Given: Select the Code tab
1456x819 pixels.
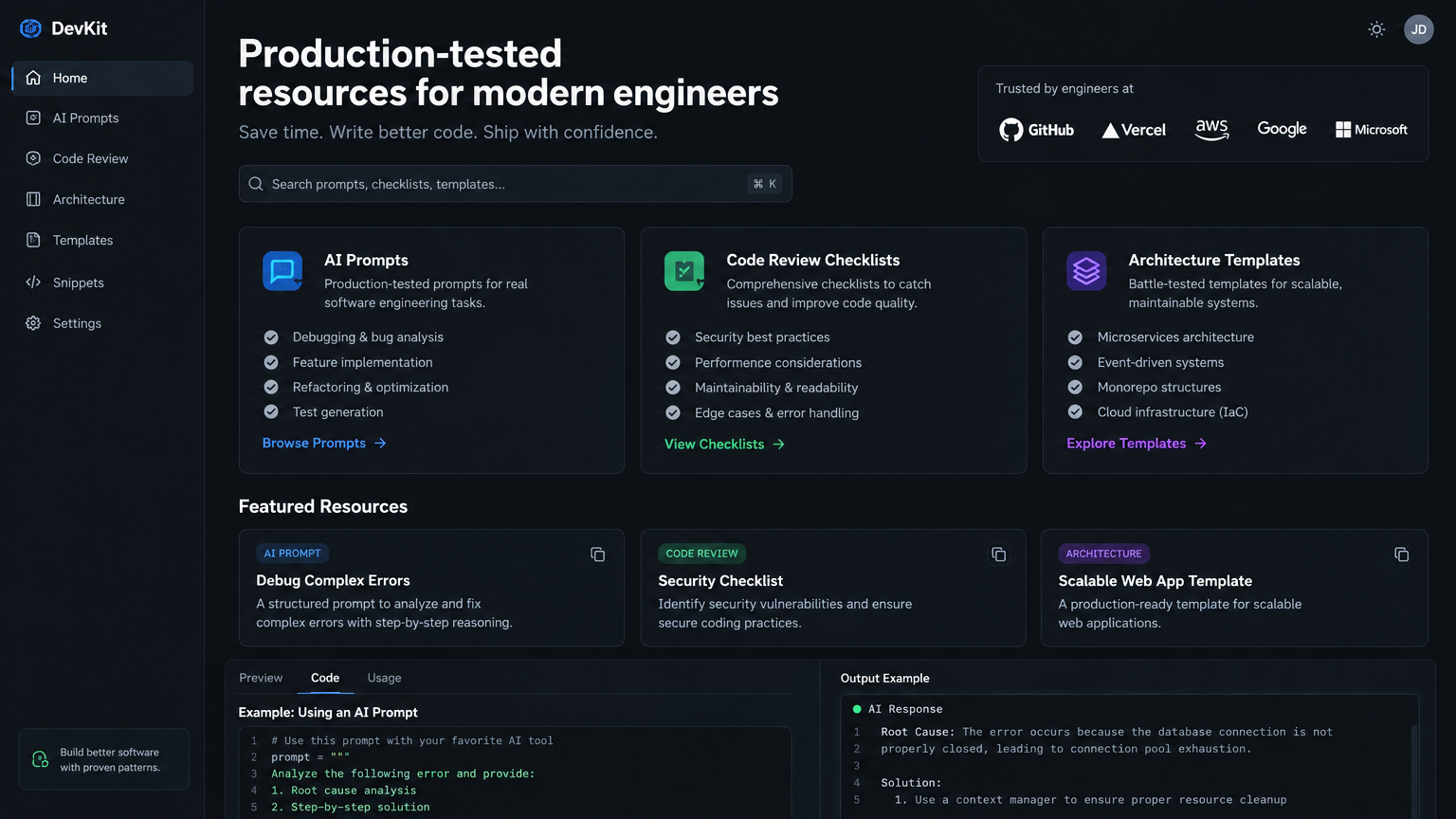Looking at the screenshot, I should click(x=325, y=678).
